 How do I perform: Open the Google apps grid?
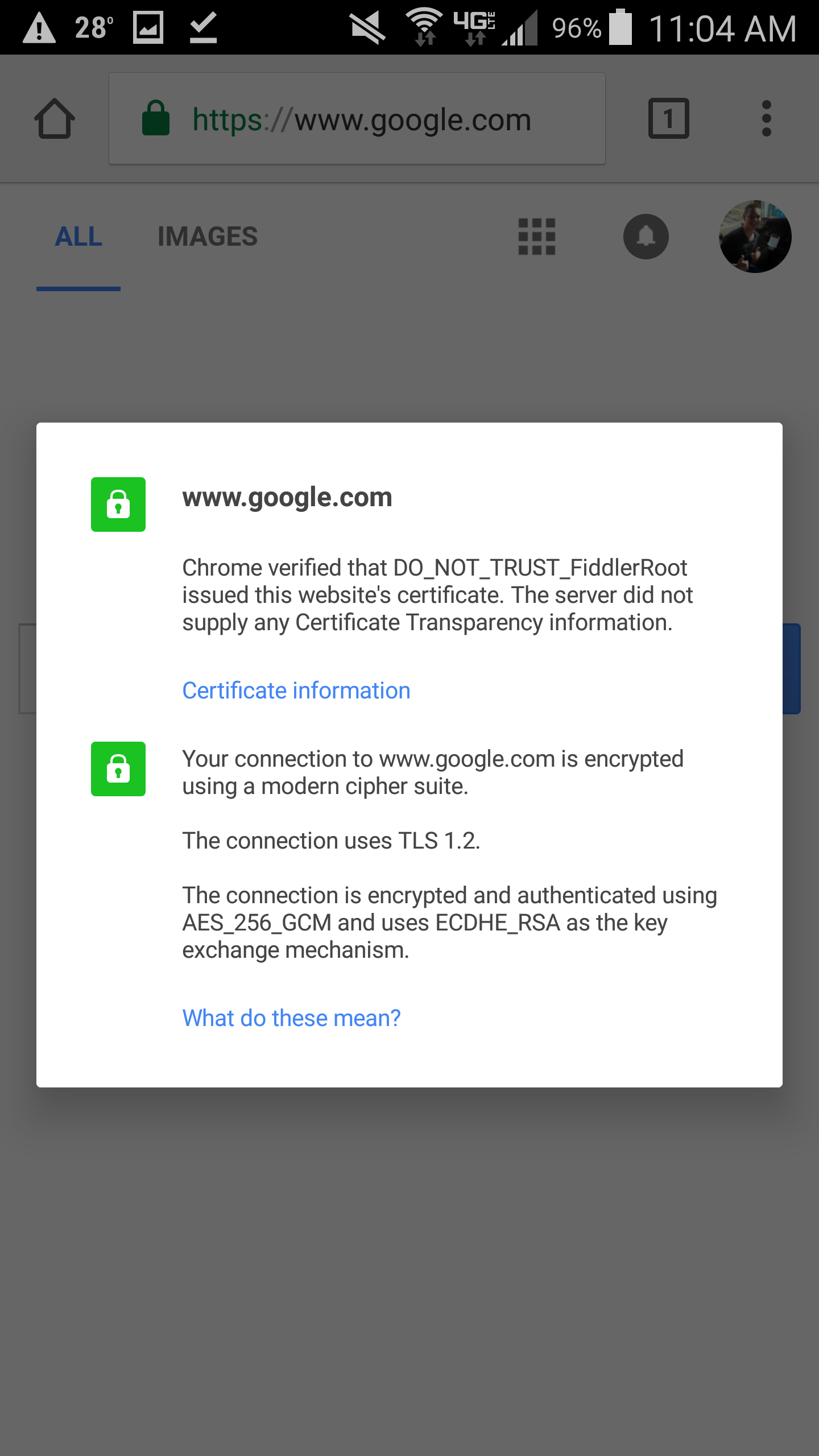click(536, 237)
